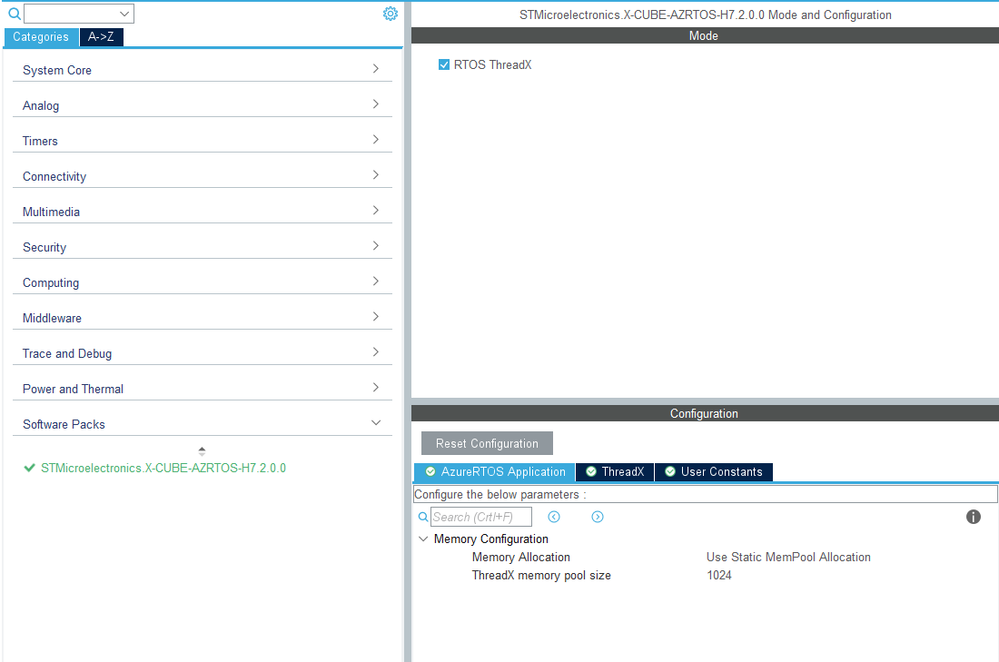This screenshot has width=999, height=662.
Task: Expand the Power and Thermal category
Action: (x=202, y=388)
